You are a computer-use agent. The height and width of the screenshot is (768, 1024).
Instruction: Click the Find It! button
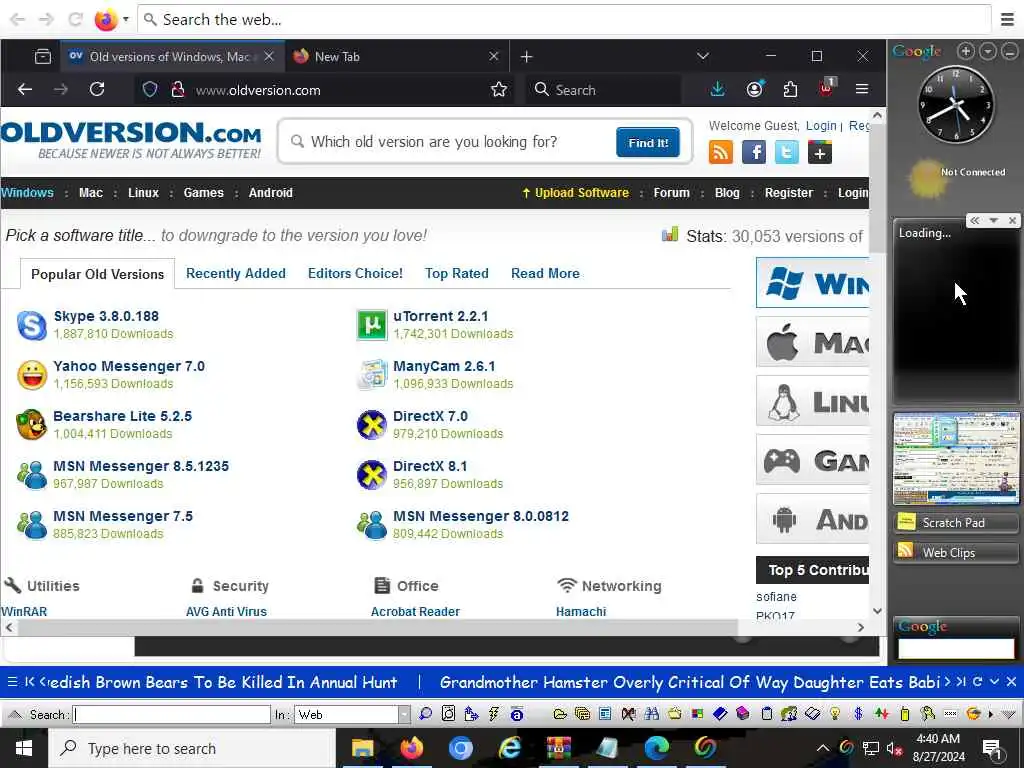pos(648,142)
